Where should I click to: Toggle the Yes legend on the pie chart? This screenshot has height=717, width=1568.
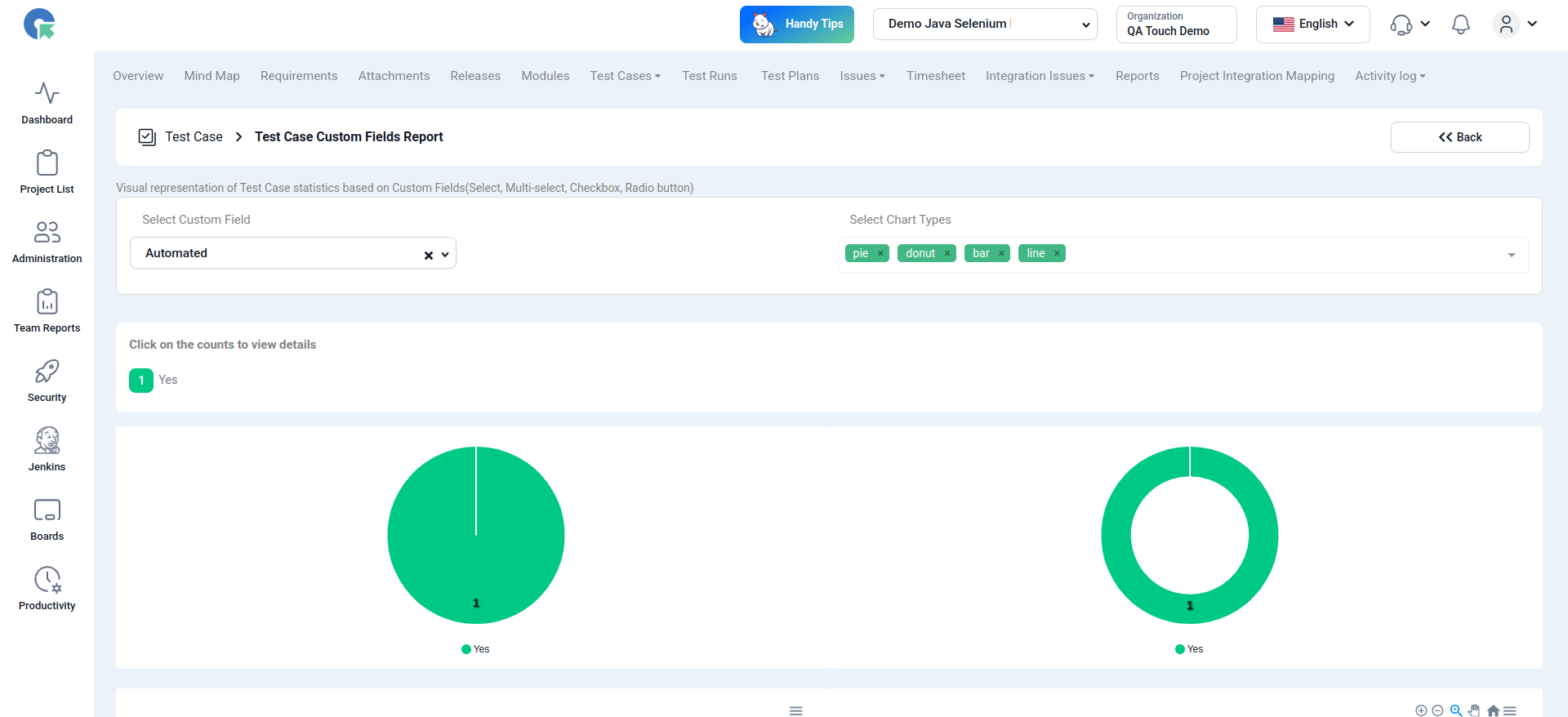tap(475, 649)
